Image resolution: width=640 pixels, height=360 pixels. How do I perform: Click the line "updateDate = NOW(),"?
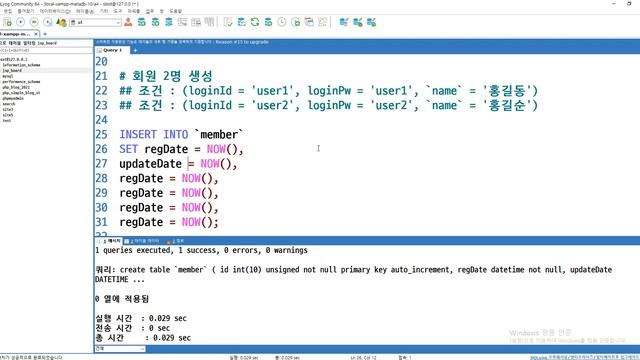[178, 164]
